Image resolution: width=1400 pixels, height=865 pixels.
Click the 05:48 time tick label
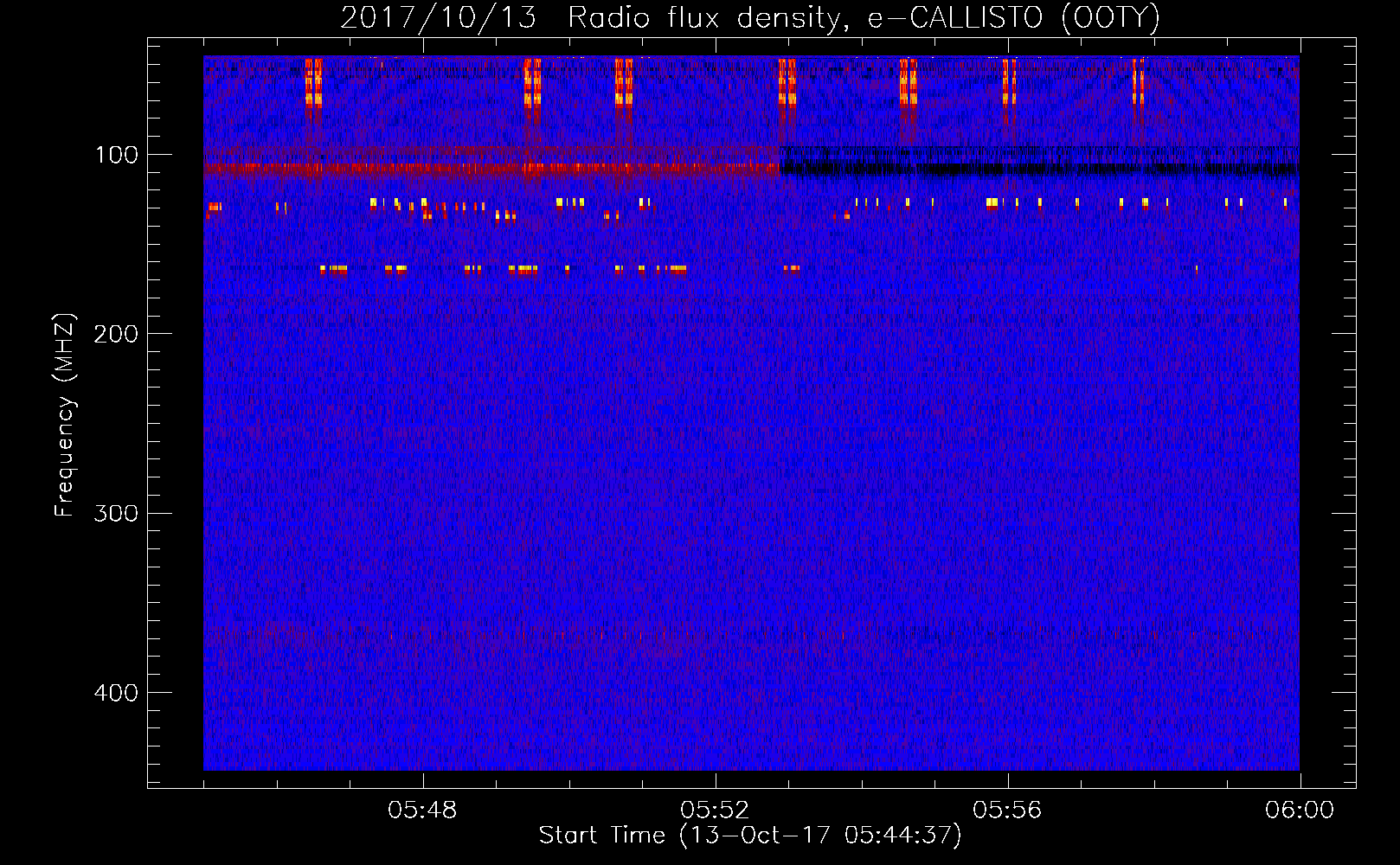[422, 811]
